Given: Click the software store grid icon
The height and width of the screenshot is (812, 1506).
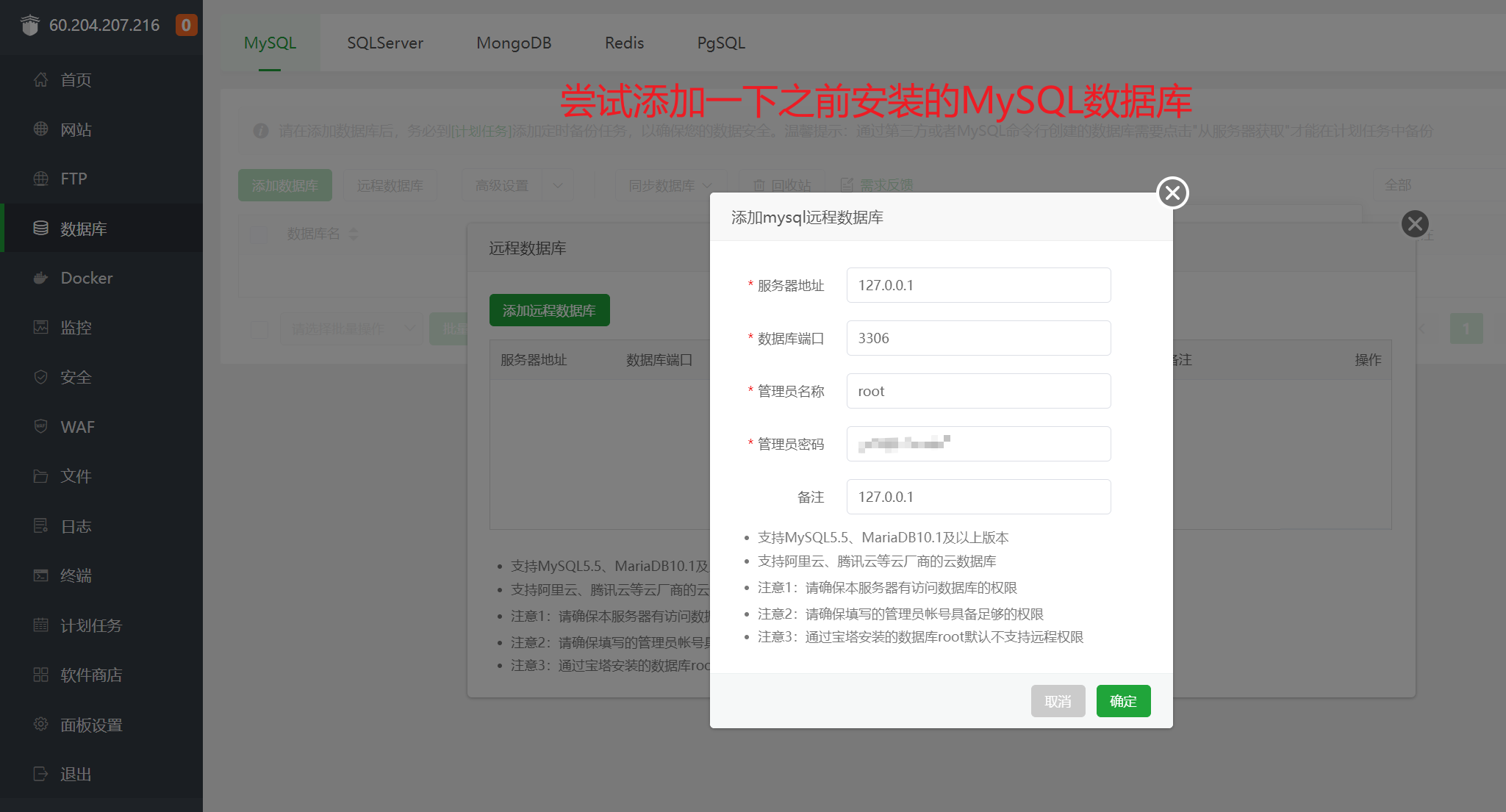Looking at the screenshot, I should pos(41,675).
